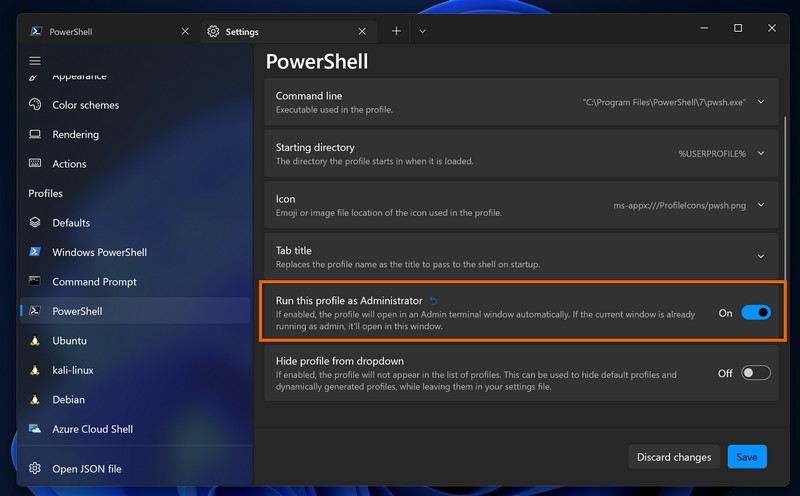Click the Settings tab gear icon
The height and width of the screenshot is (496, 800).
pos(213,32)
